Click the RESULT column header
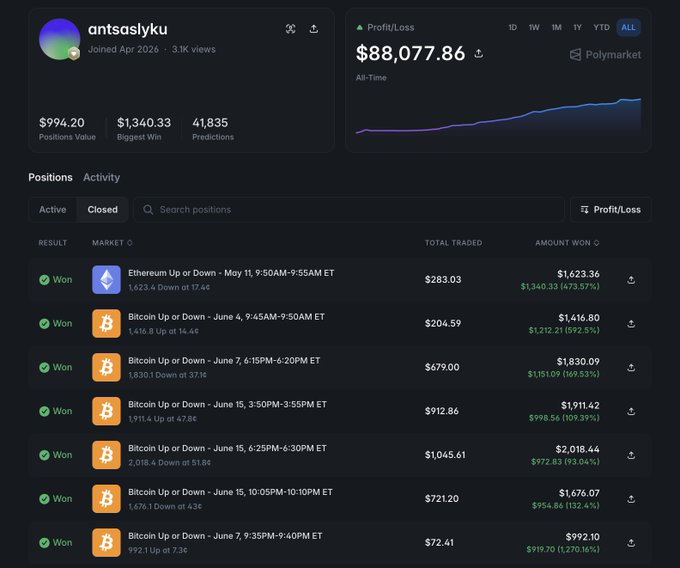680x568 pixels. [x=52, y=243]
